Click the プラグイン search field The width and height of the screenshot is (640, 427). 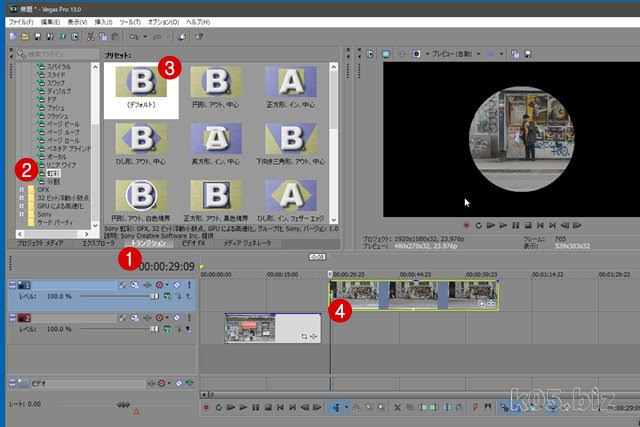coord(58,54)
